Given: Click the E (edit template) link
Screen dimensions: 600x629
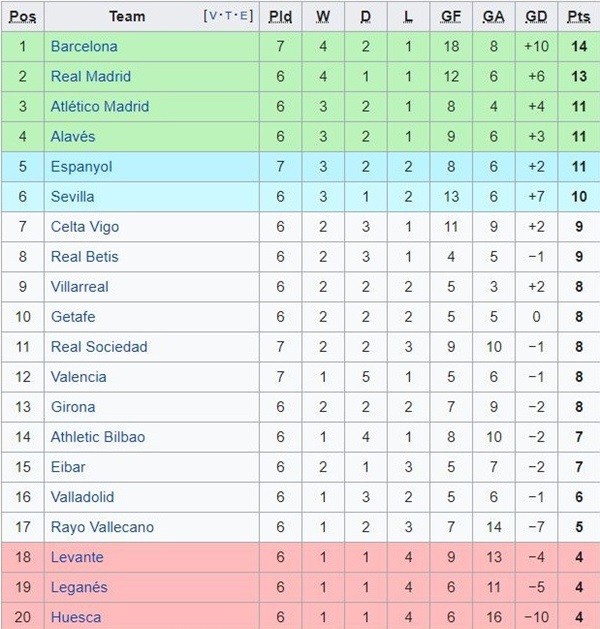Looking at the screenshot, I should 243,16.
